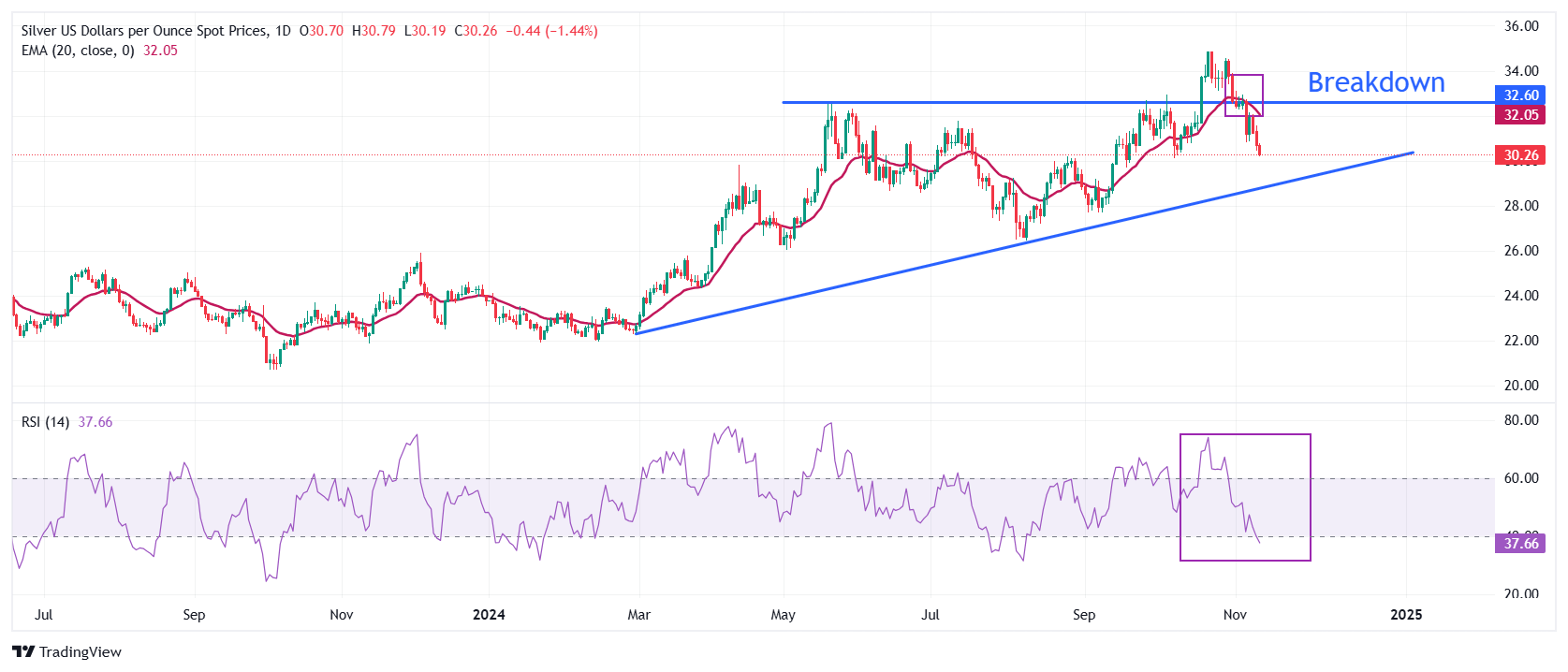Click the -0.44 (-1.44%) change value
The width and height of the screenshot is (1568, 672).
551,31
